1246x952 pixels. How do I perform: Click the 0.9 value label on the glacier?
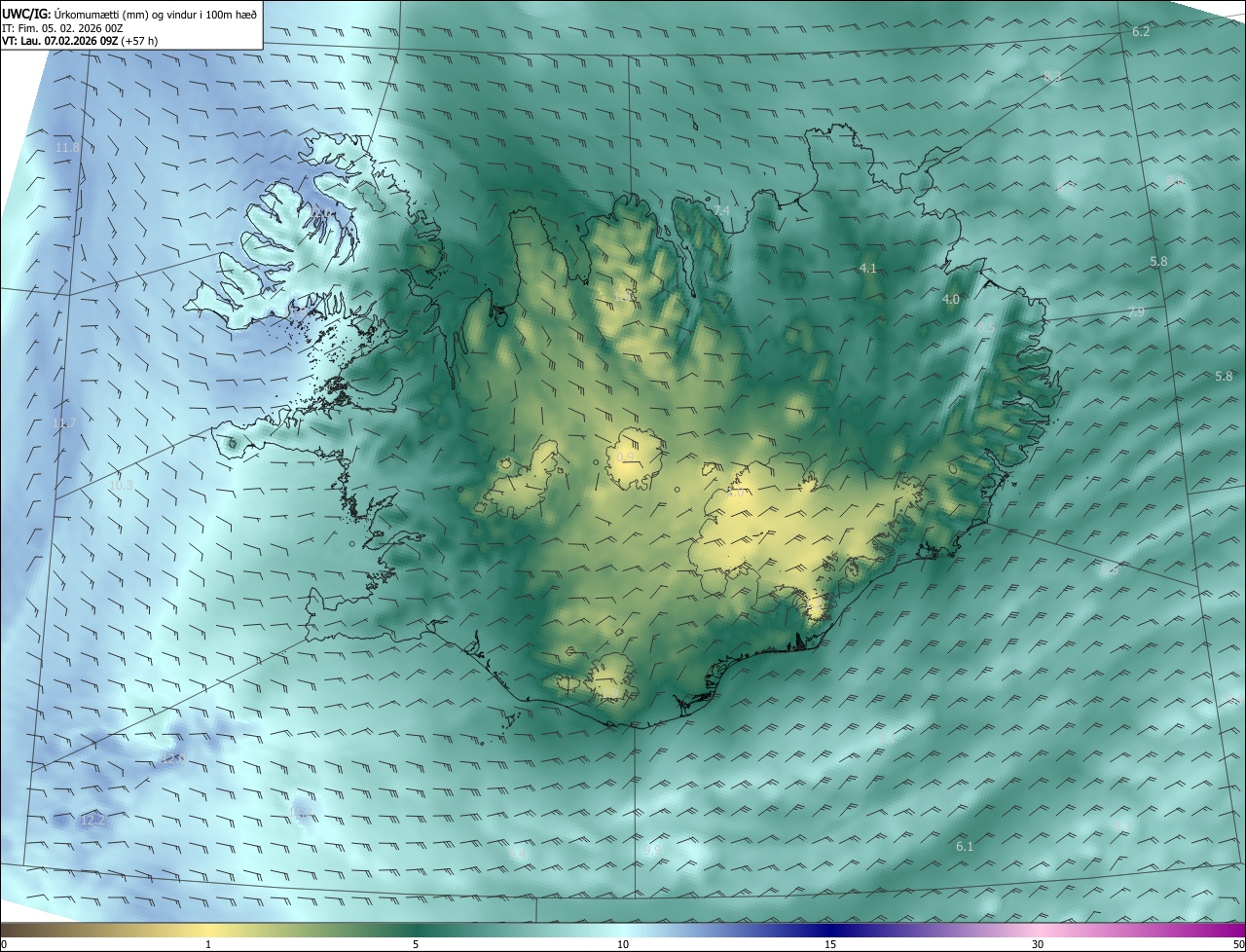(625, 457)
